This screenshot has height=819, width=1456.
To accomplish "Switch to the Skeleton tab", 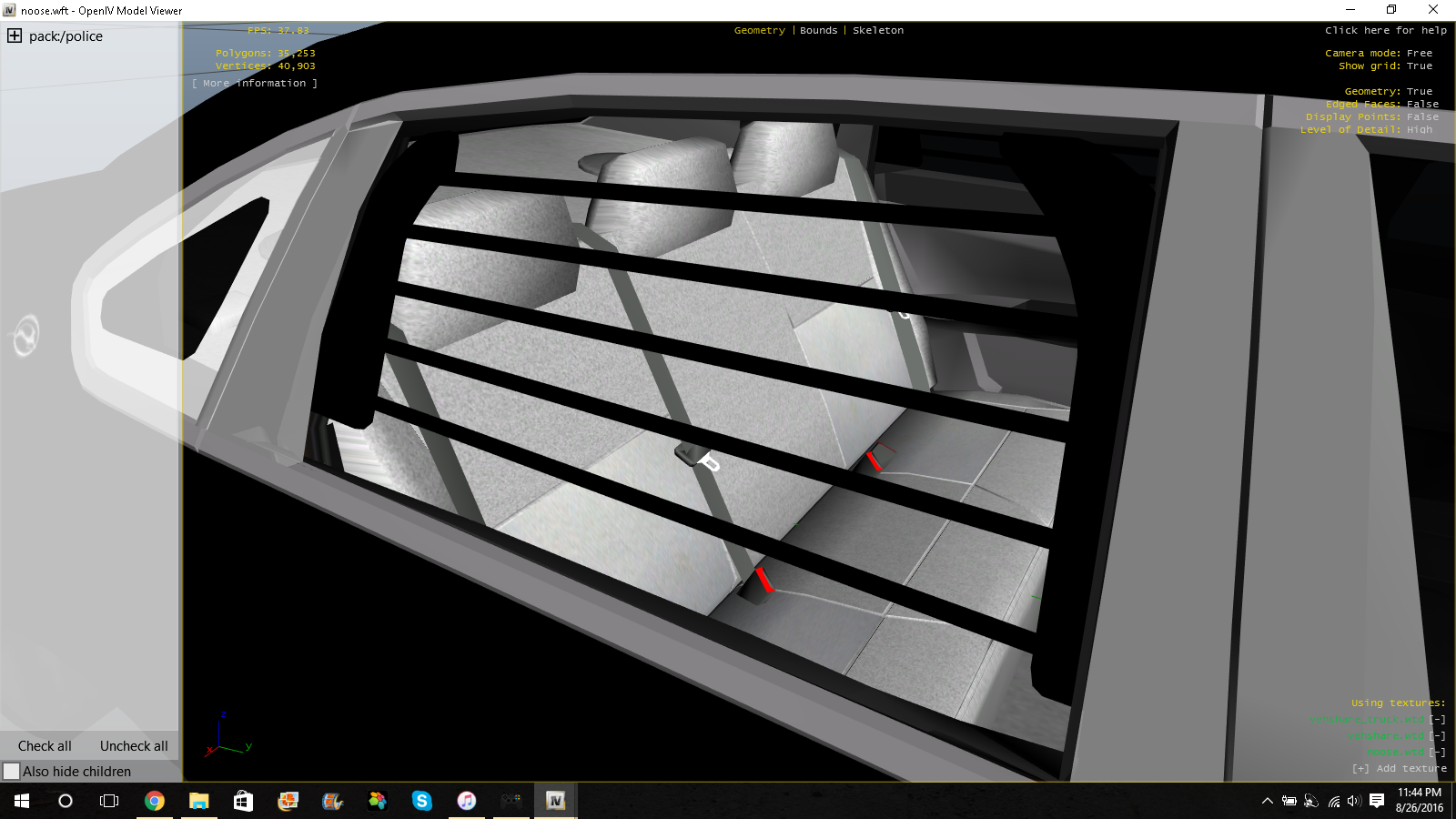I will 878,31.
